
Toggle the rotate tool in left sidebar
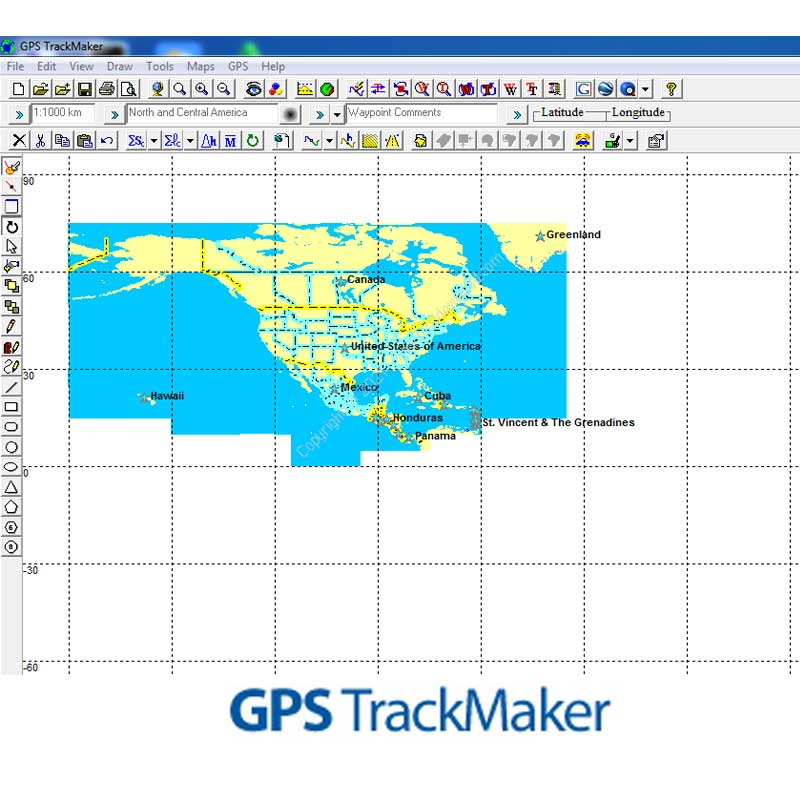click(11, 227)
